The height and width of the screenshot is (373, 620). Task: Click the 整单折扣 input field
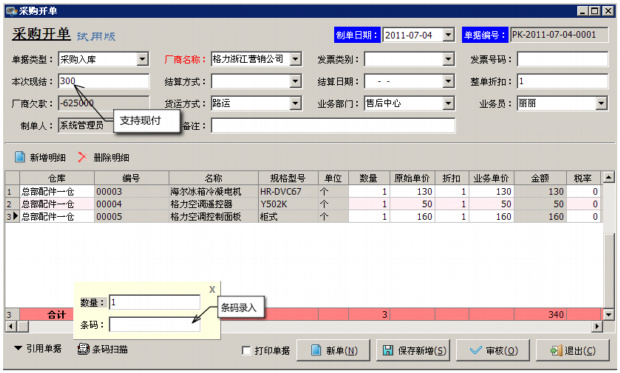(562, 81)
